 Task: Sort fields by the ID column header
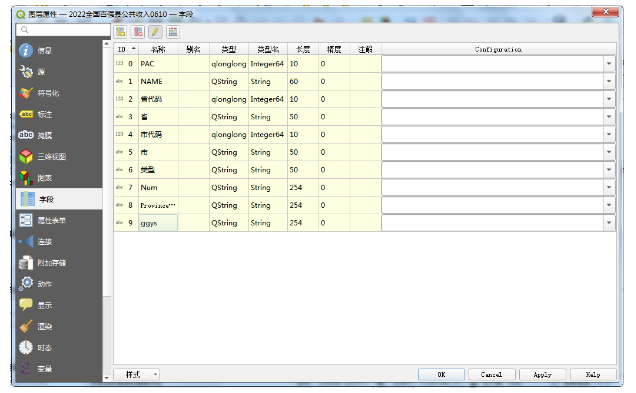(126, 49)
